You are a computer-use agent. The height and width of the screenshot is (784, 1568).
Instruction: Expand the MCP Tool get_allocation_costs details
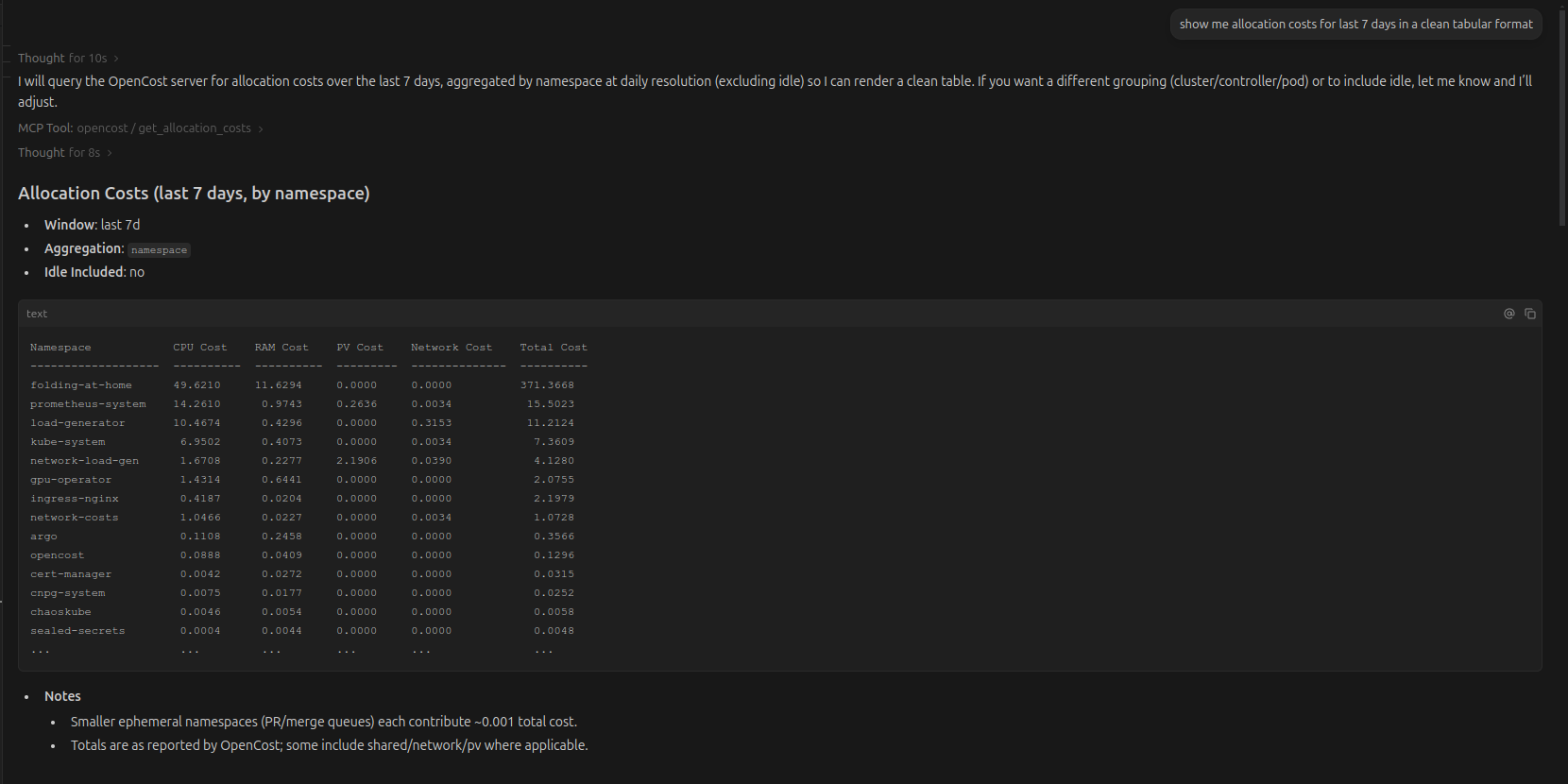pos(140,128)
